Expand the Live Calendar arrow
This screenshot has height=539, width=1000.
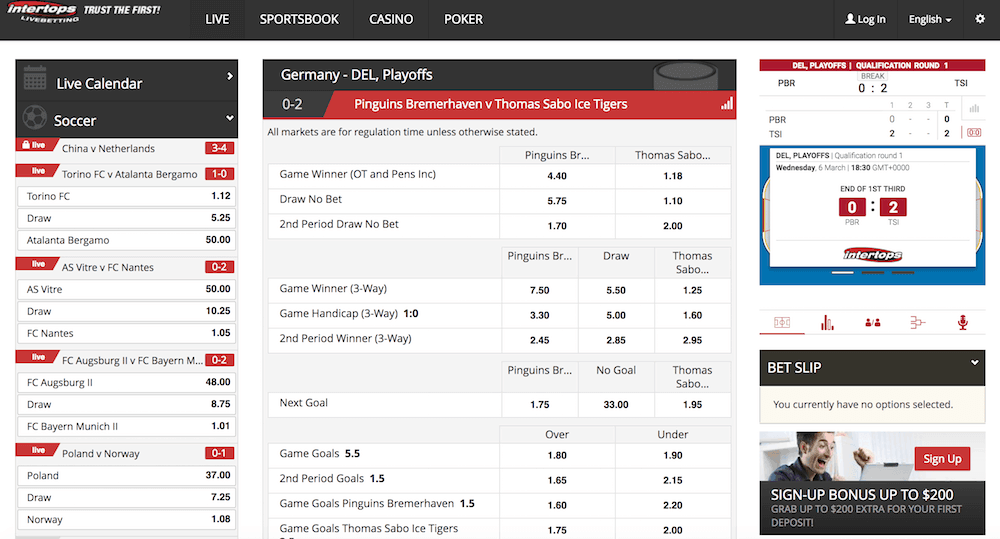pyautogui.click(x=230, y=76)
